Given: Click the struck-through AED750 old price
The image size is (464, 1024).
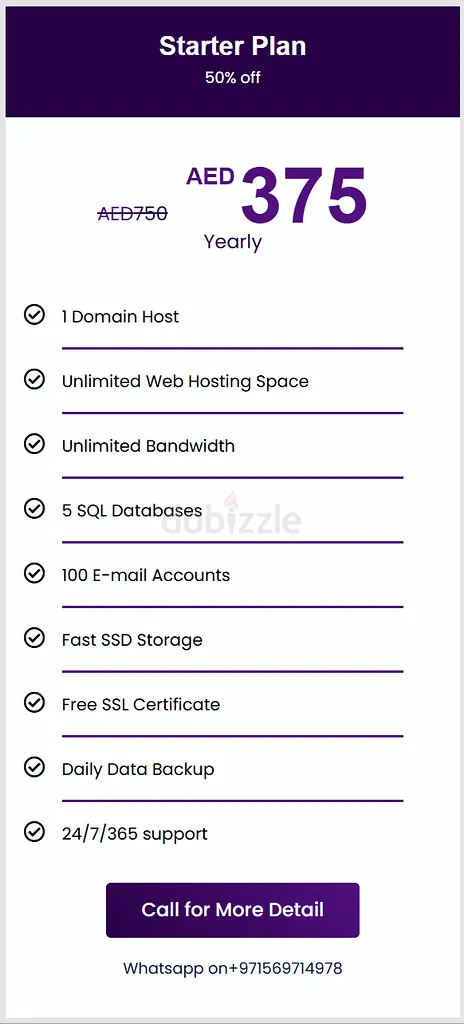Looking at the screenshot, I should click(133, 213).
